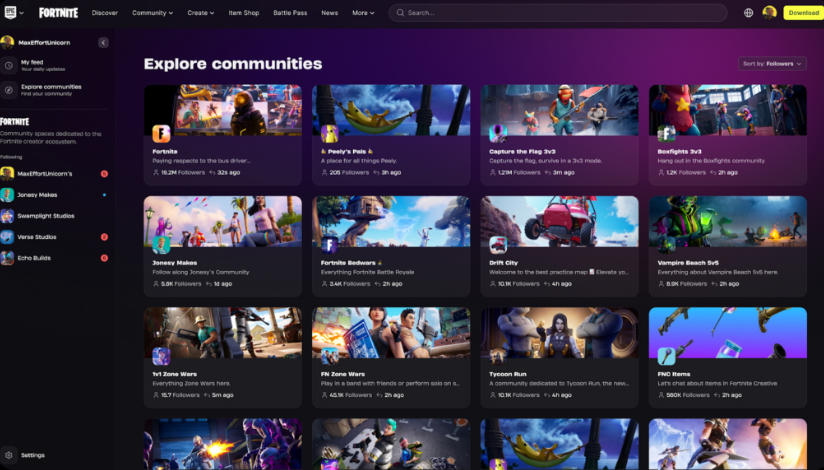Click the Explore communities compass icon
Image resolution: width=824 pixels, height=470 pixels.
[8, 90]
